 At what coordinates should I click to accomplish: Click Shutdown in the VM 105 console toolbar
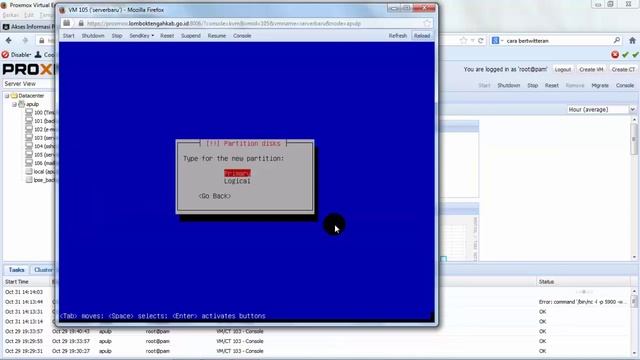point(93,36)
